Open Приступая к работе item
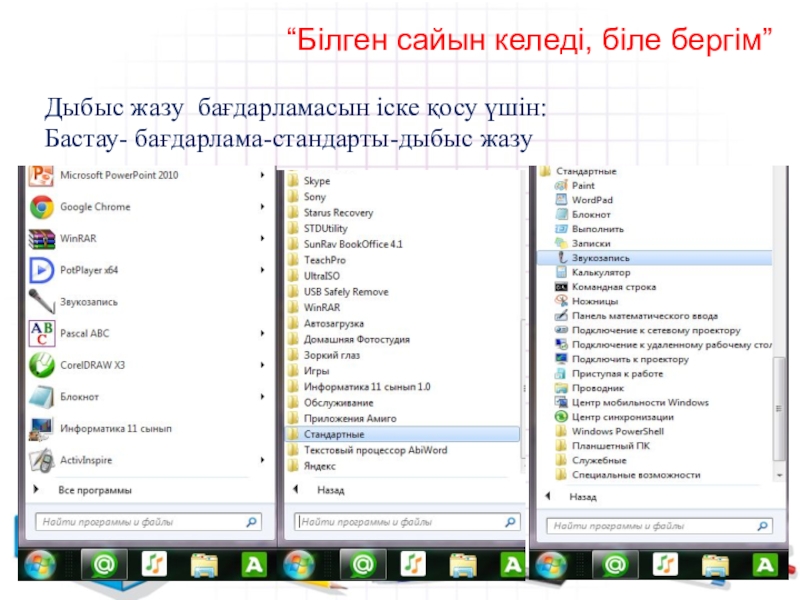Image resolution: width=800 pixels, height=600 pixels. click(609, 373)
